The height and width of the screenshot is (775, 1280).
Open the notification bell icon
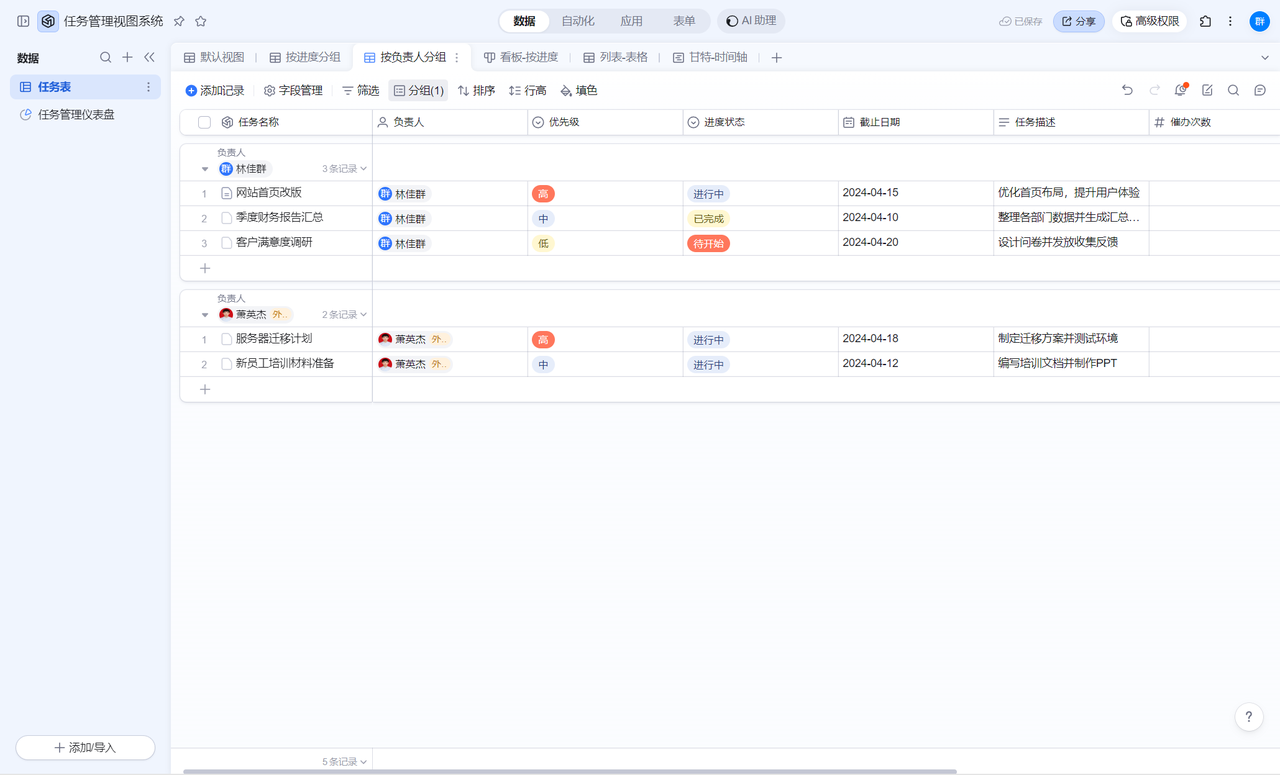1180,90
